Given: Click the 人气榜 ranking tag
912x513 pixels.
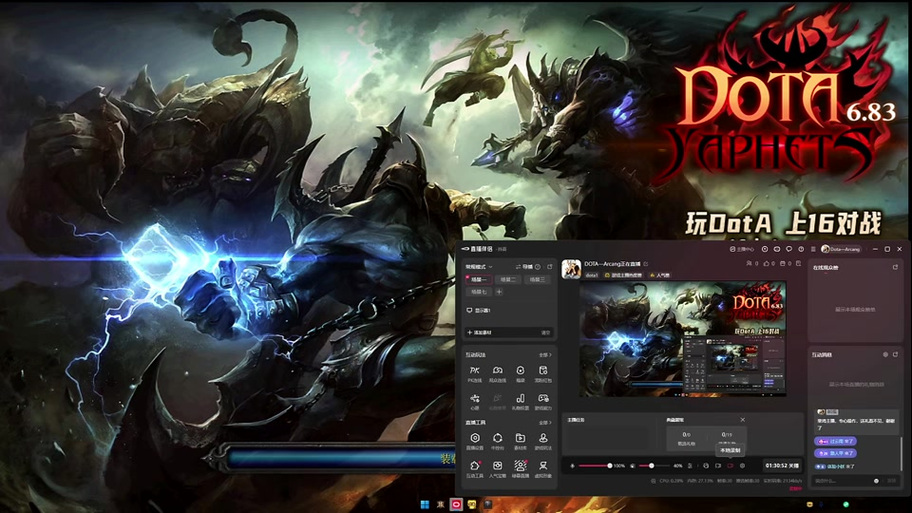Looking at the screenshot, I should point(660,275).
